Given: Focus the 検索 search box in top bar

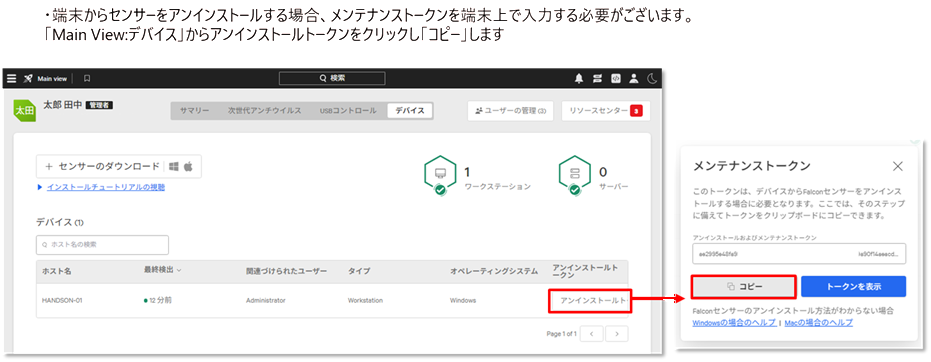Looking at the screenshot, I should pyautogui.click(x=332, y=78).
